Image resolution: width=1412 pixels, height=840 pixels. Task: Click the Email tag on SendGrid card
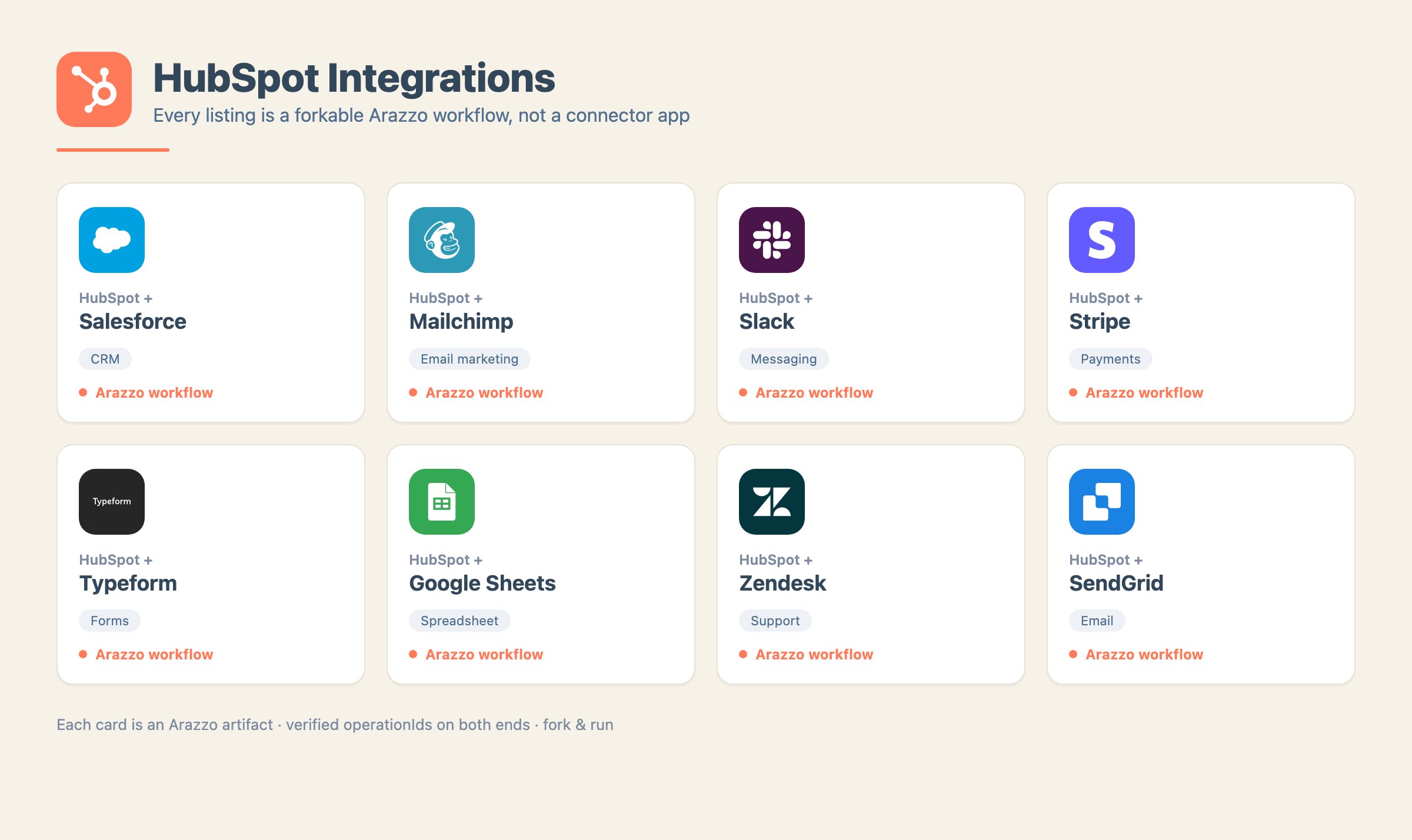(1097, 621)
